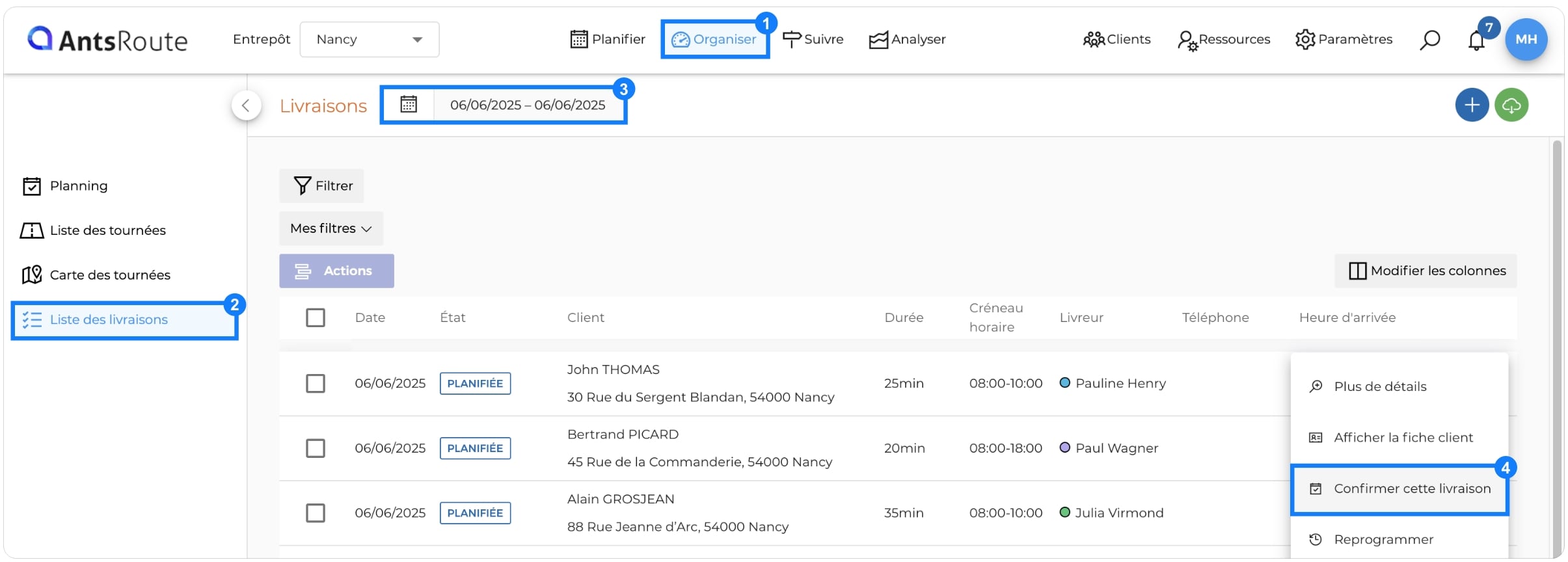Click the Filtrer button
Image resolution: width=1568 pixels, height=562 pixels.
coord(321,186)
